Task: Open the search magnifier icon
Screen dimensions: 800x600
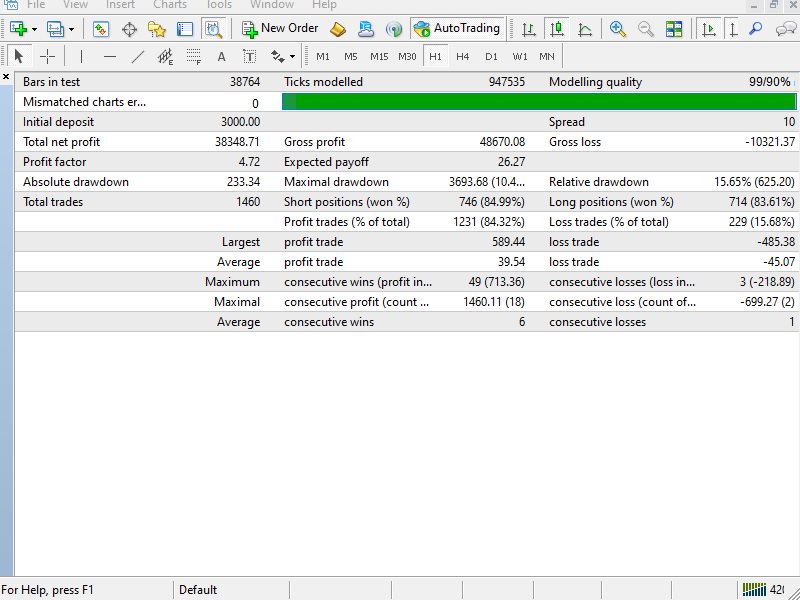Action: [x=755, y=29]
